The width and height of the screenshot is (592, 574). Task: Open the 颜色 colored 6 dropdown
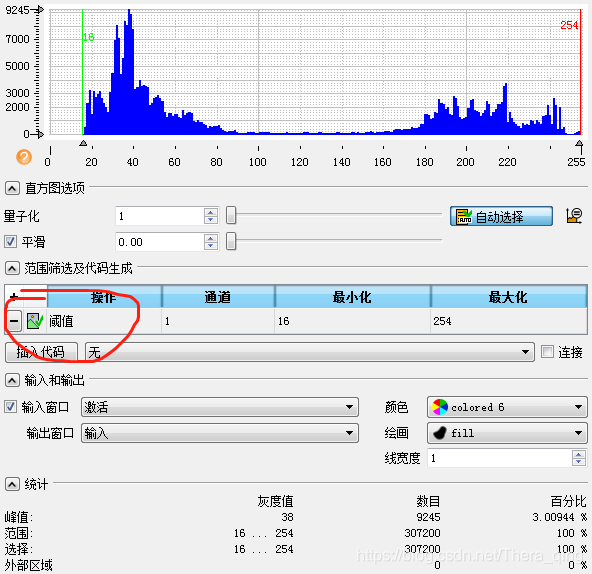coord(507,407)
